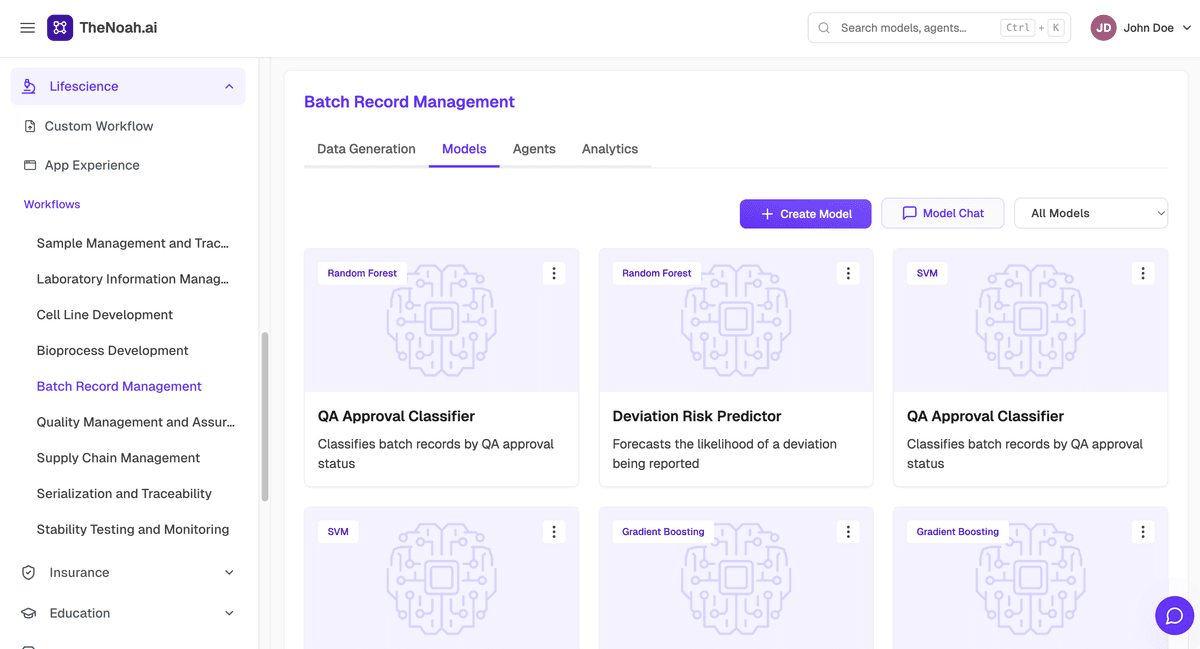This screenshot has height=649, width=1200.
Task: Click the Model Chat button
Action: click(x=942, y=213)
